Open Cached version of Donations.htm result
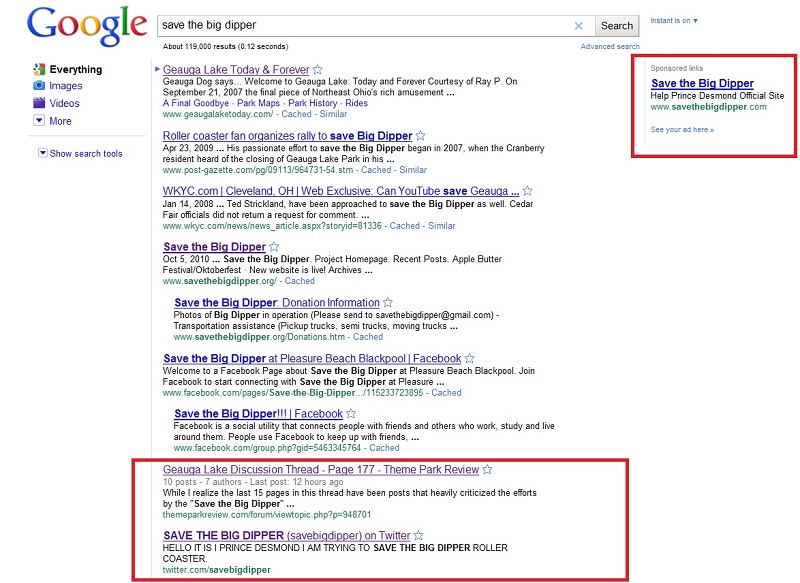The image size is (800, 583). pos(368,337)
